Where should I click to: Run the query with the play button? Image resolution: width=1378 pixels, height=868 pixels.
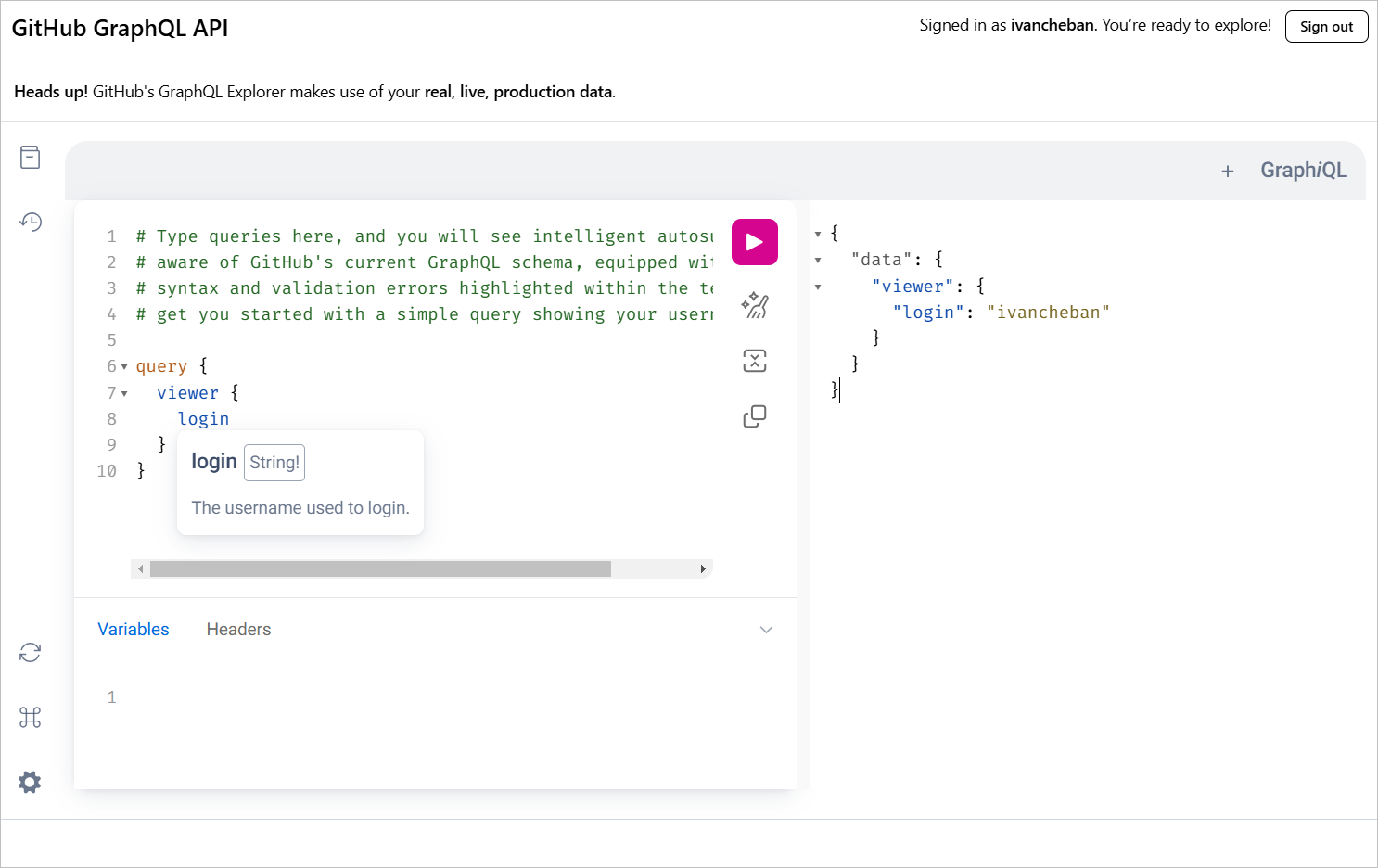point(754,242)
